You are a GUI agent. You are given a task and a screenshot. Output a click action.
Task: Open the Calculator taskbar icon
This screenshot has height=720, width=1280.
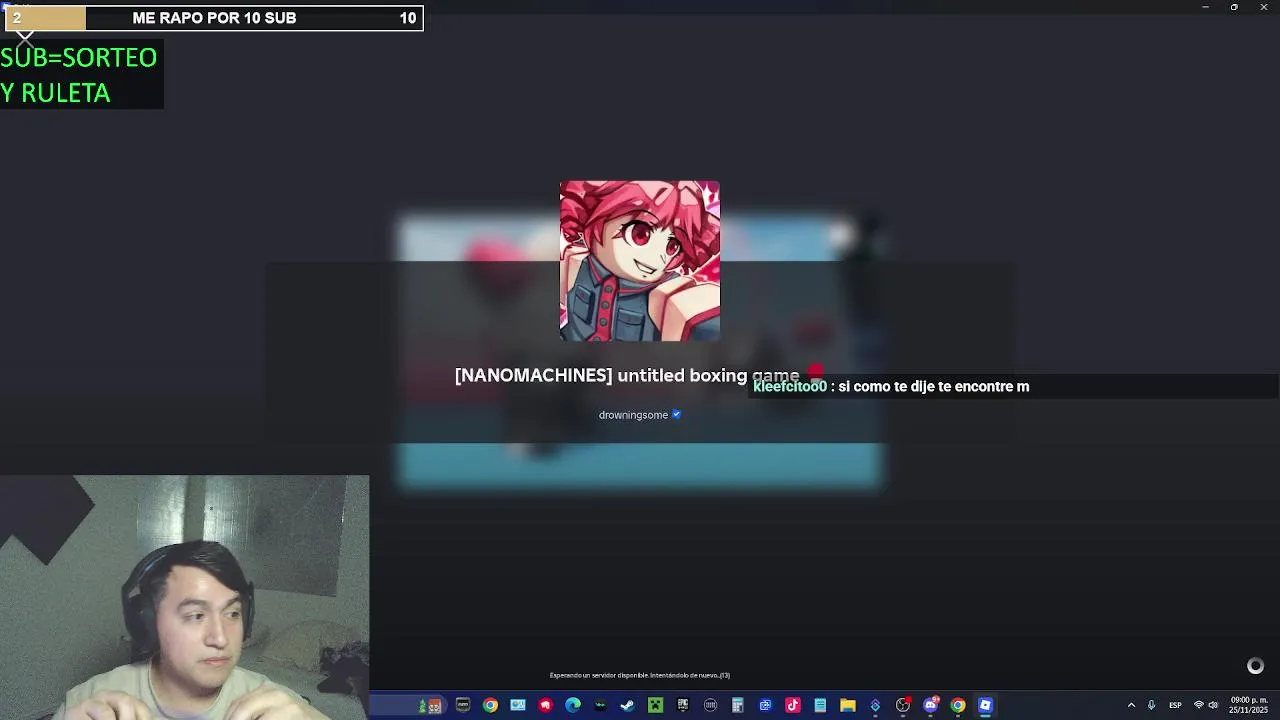[738, 705]
